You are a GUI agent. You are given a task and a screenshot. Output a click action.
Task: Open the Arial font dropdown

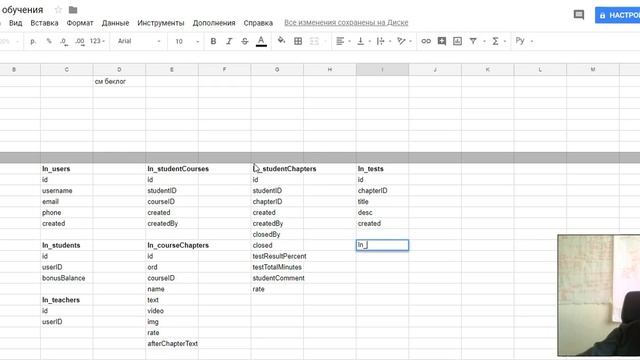point(139,41)
